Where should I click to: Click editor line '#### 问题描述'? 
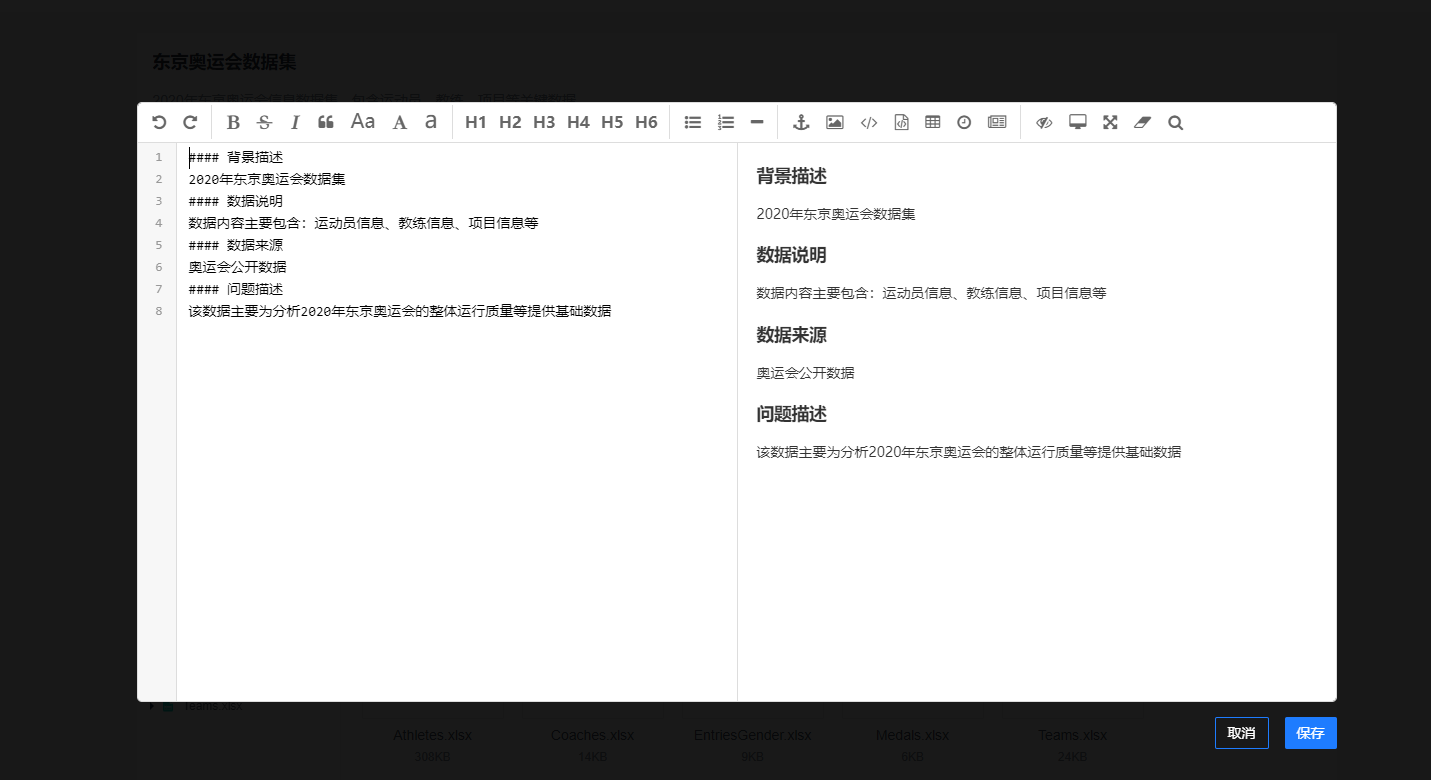[x=236, y=289]
